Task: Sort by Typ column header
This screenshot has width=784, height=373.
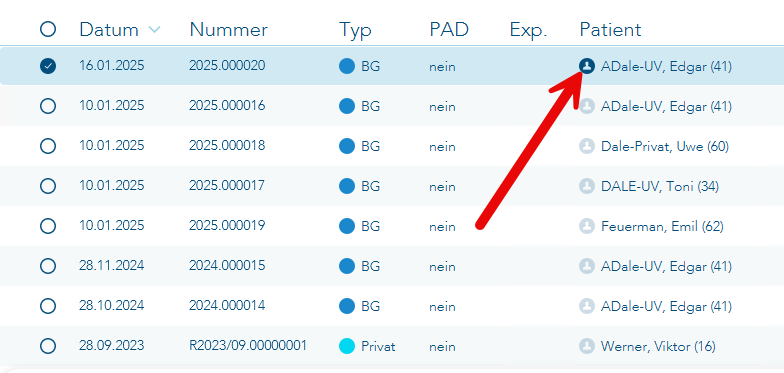Action: point(355,30)
